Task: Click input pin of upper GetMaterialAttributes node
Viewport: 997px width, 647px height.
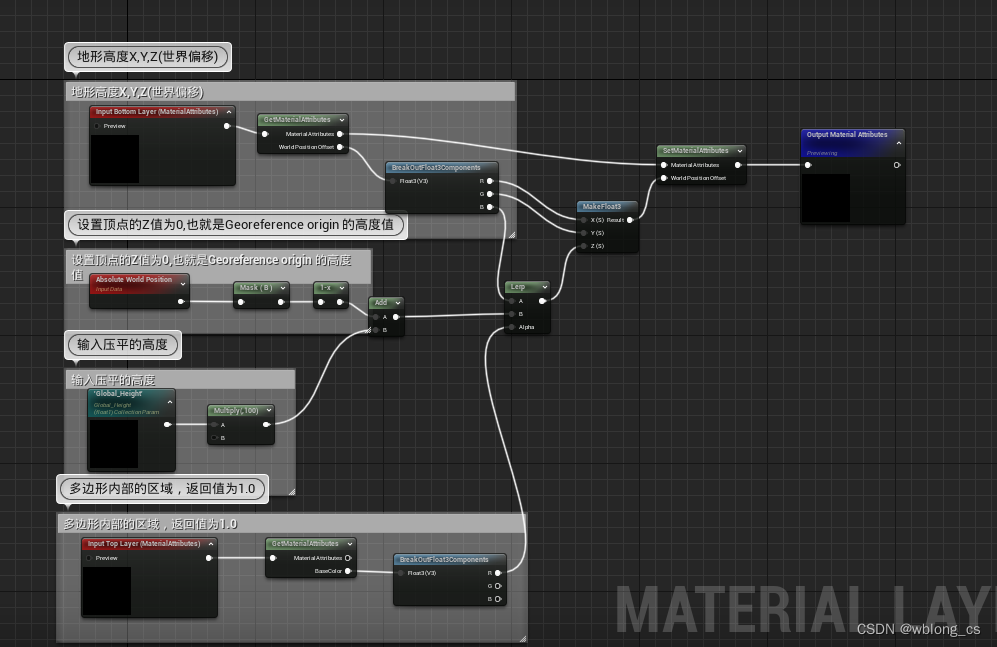Action: click(x=265, y=134)
